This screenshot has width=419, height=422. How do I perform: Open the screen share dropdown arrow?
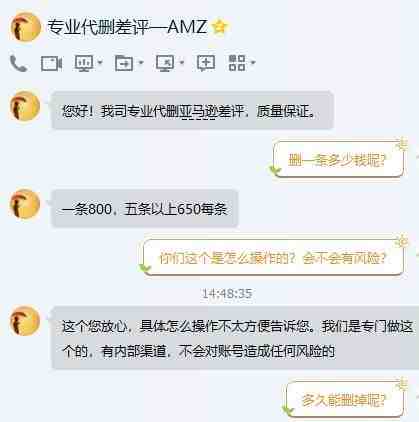(x=100, y=62)
